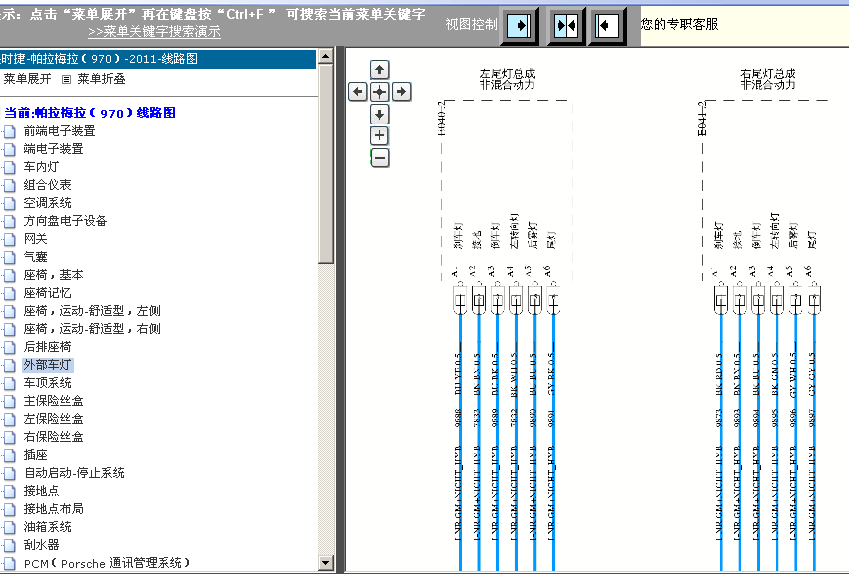This screenshot has height=574, width=849.
Task: Open the 菜单关键字搜索演示 link
Action: 154,31
